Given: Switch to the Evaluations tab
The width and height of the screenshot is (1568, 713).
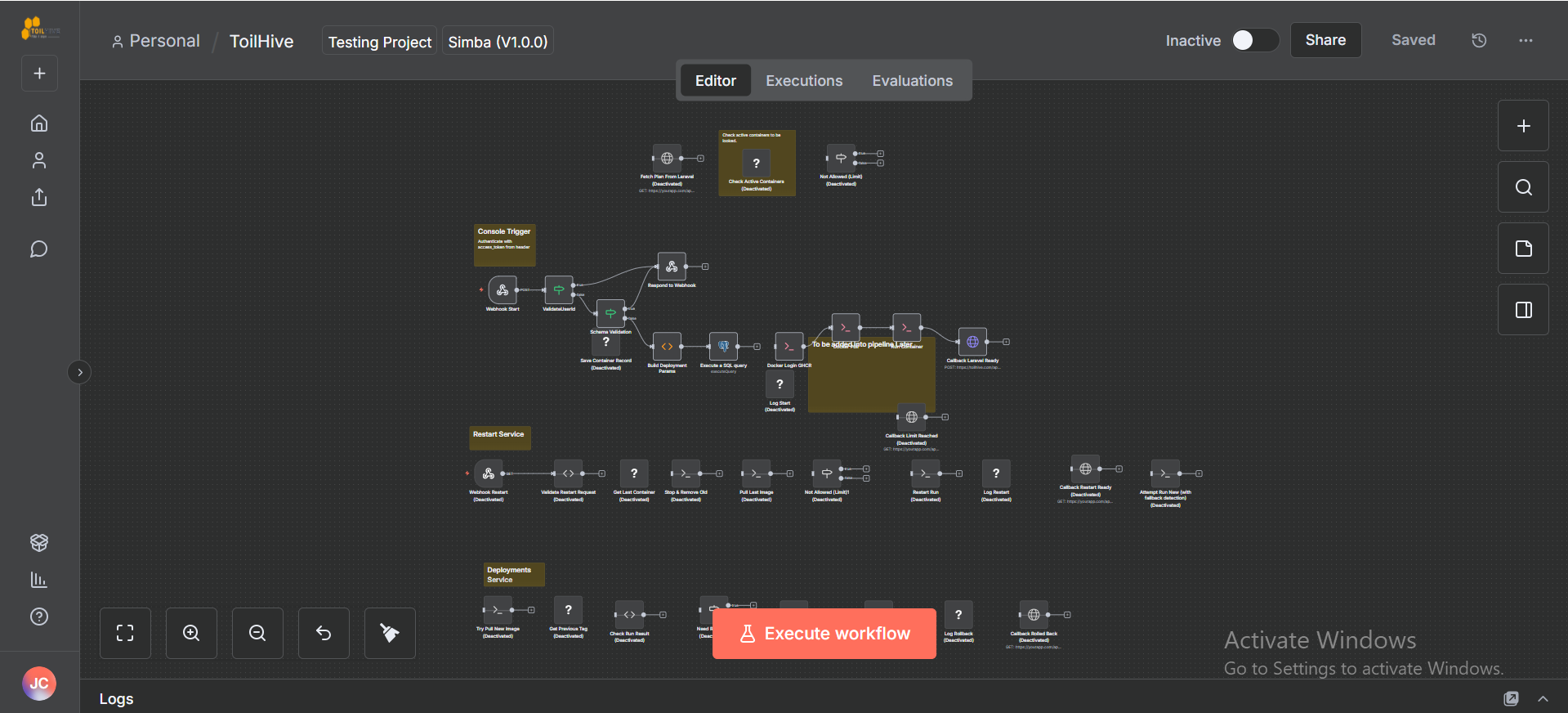Looking at the screenshot, I should point(912,81).
